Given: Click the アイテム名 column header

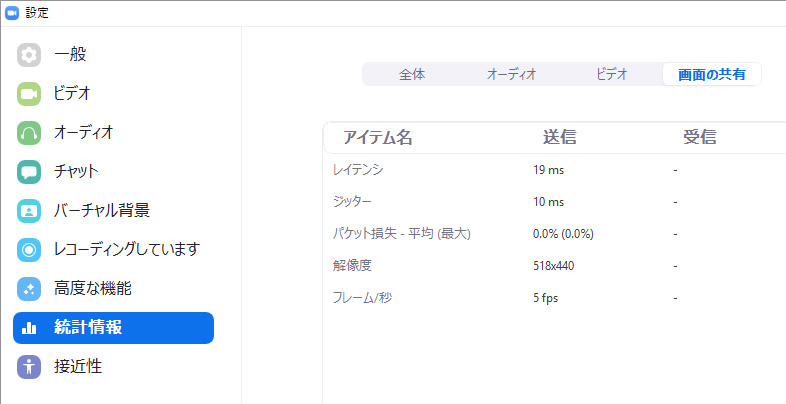Looking at the screenshot, I should click(377, 138).
